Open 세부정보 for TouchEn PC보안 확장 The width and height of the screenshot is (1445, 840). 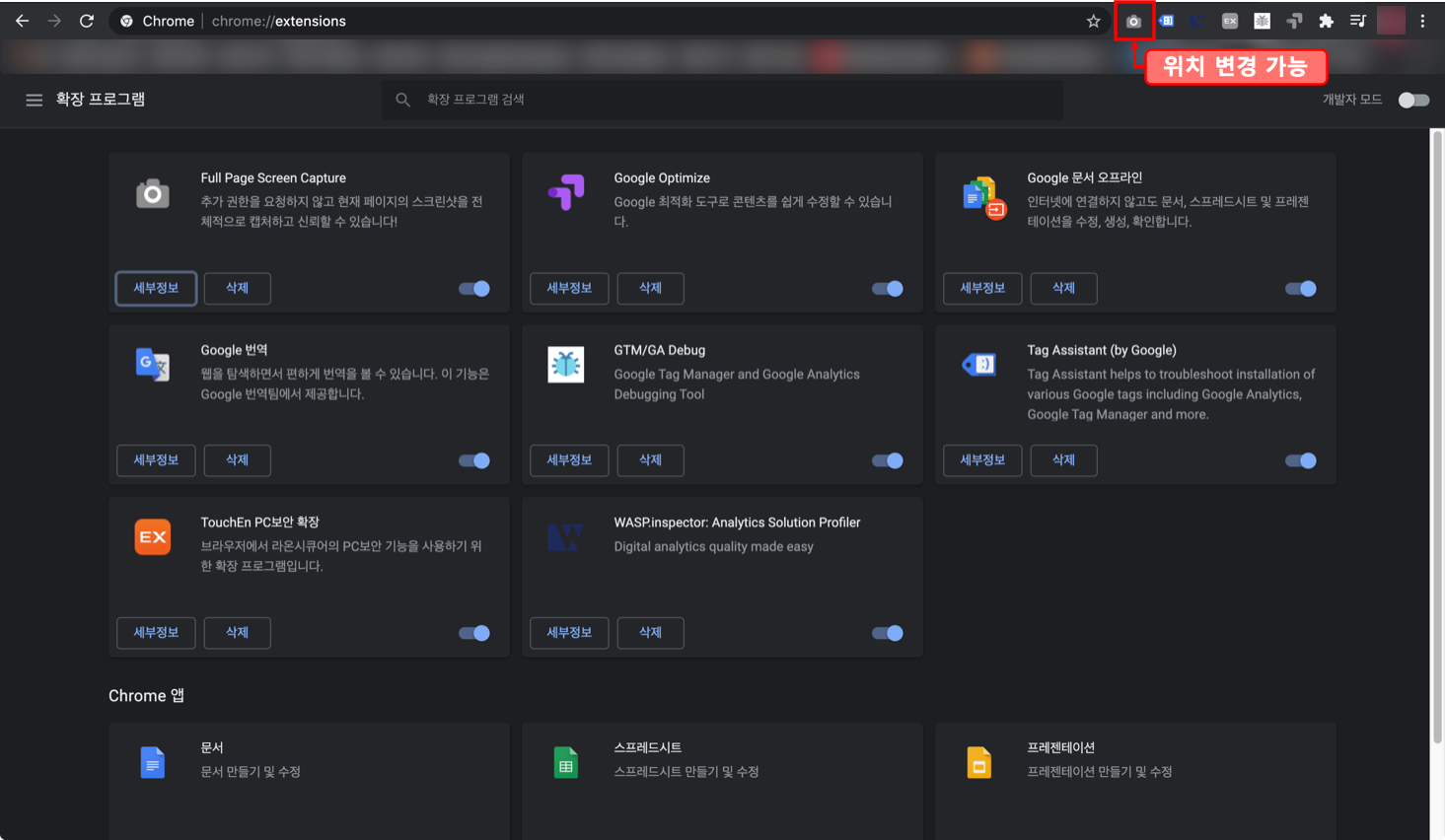point(156,632)
